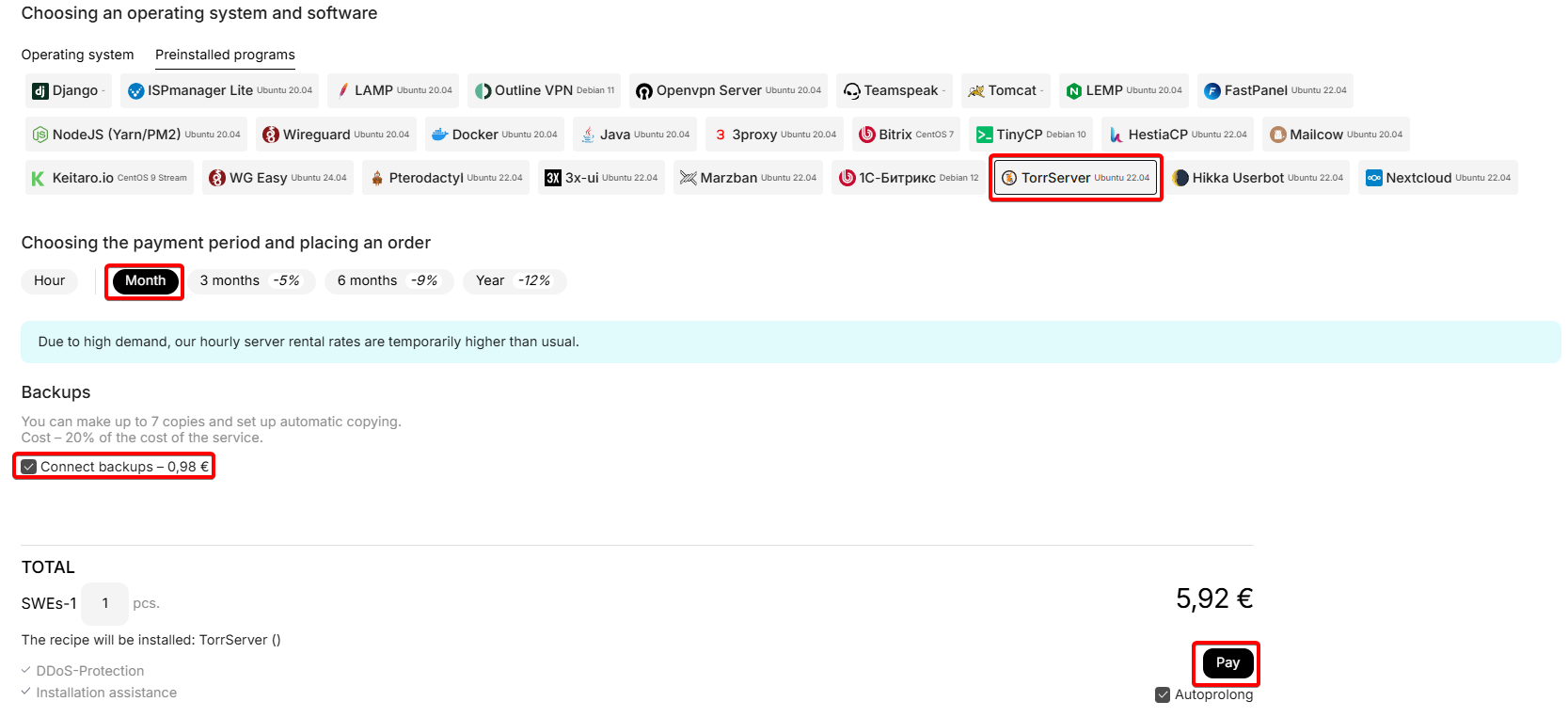The height and width of the screenshot is (717, 1568).
Task: Switch to the Operating system tab
Action: 77,55
